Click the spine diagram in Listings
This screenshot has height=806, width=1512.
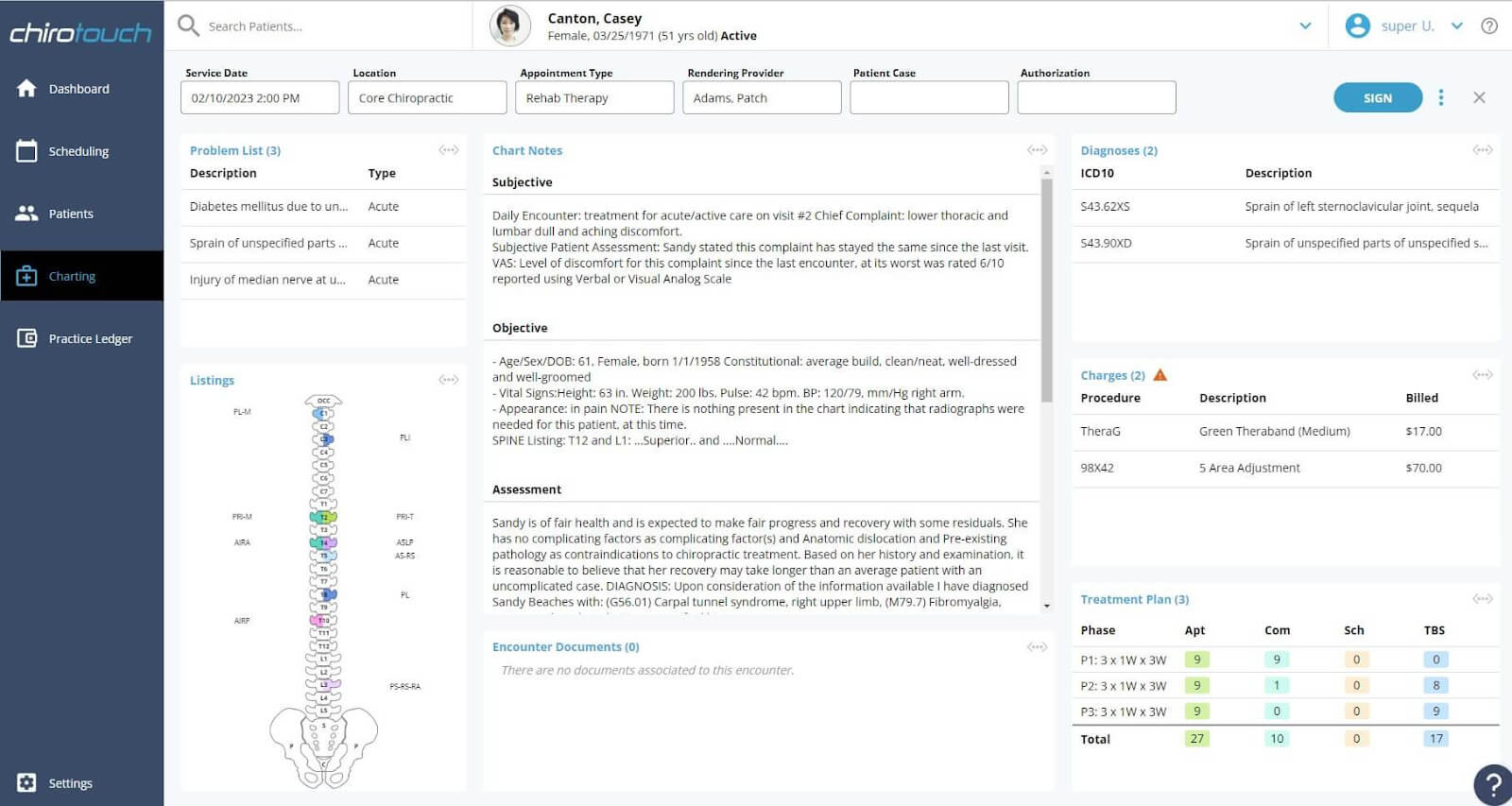323,592
